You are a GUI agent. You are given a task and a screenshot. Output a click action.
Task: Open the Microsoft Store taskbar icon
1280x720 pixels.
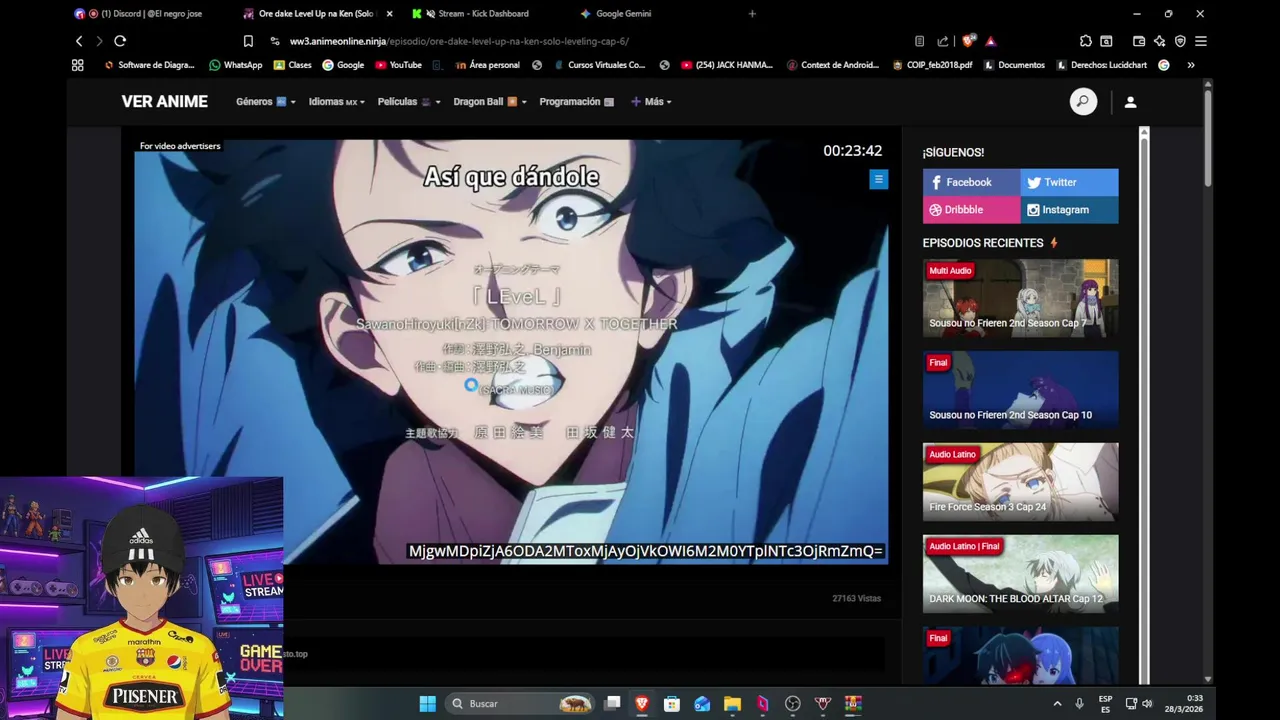(x=672, y=703)
